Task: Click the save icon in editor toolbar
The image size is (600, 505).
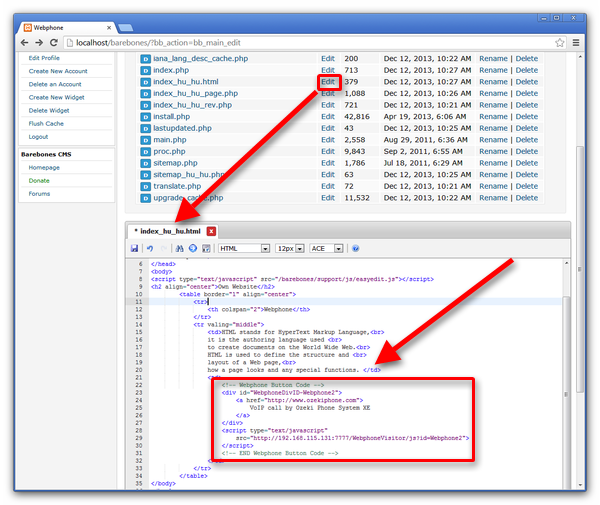Action: [x=134, y=248]
